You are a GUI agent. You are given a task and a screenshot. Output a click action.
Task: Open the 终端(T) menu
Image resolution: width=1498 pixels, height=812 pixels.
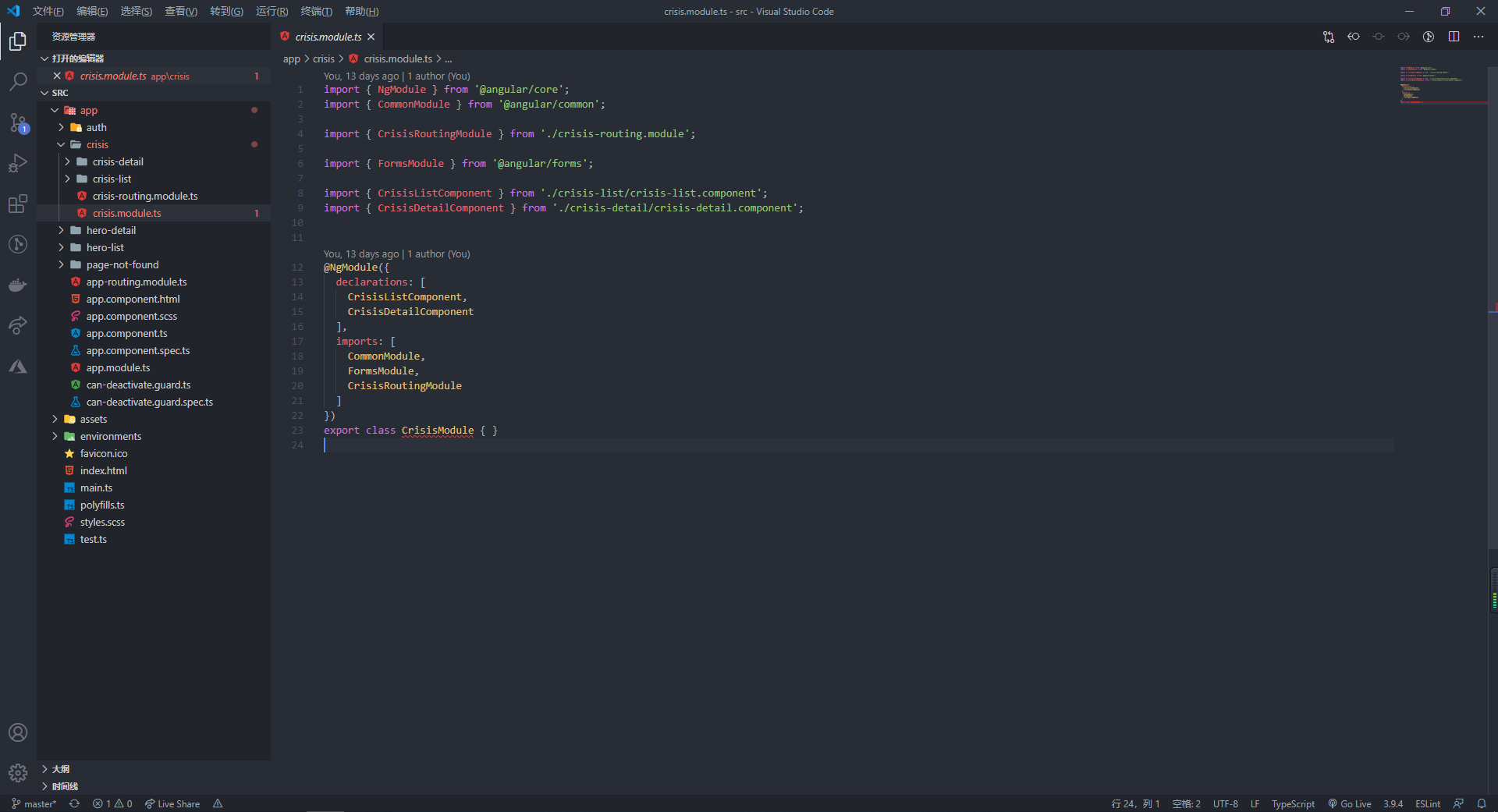tap(316, 11)
